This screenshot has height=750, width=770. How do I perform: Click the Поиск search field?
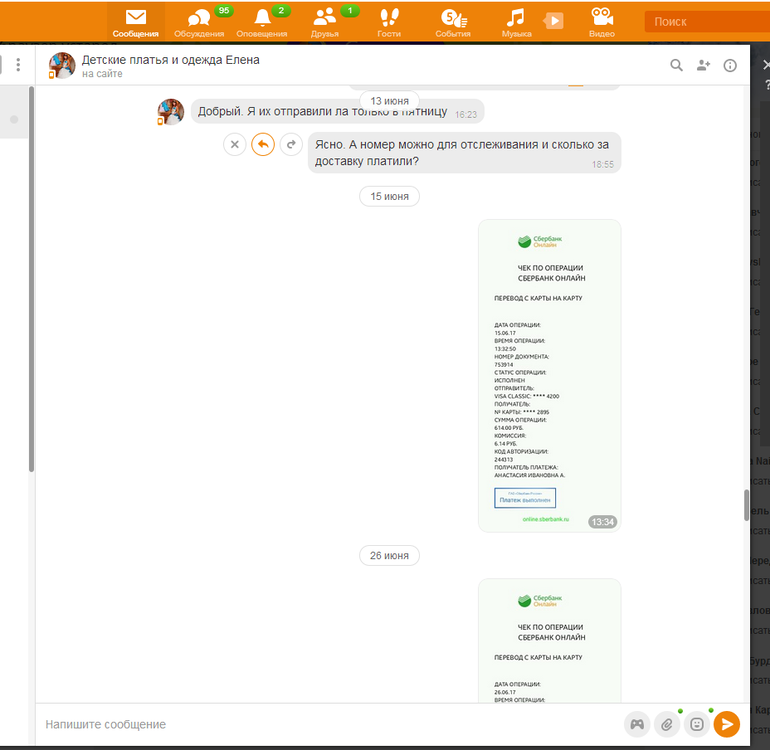click(x=705, y=21)
